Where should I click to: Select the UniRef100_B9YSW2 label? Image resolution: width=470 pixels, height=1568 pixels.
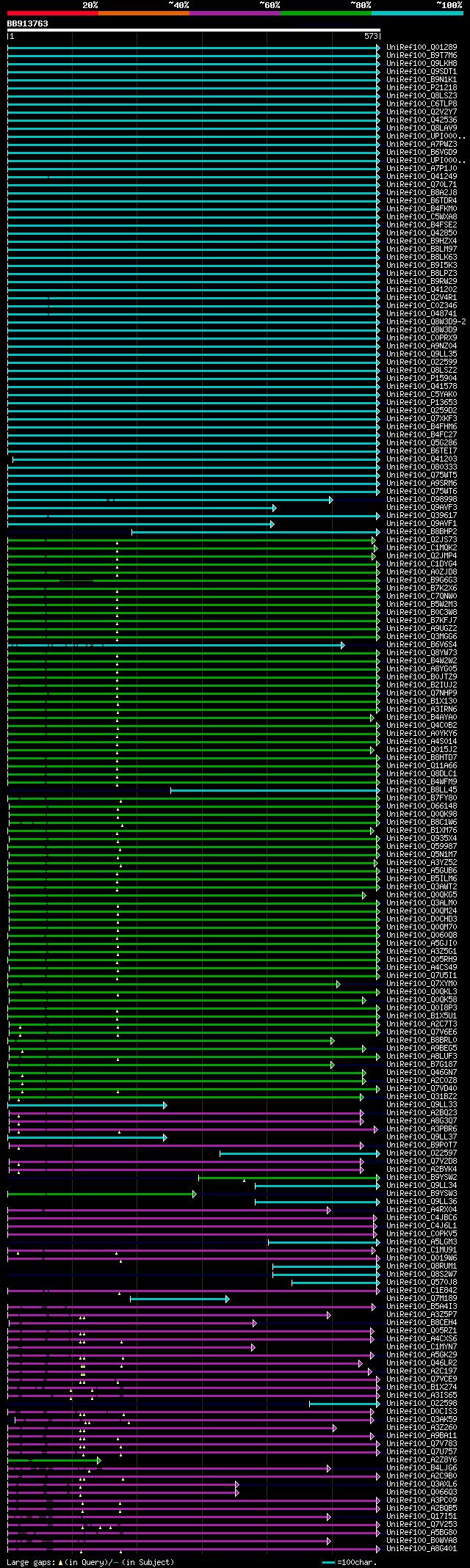click(422, 1177)
